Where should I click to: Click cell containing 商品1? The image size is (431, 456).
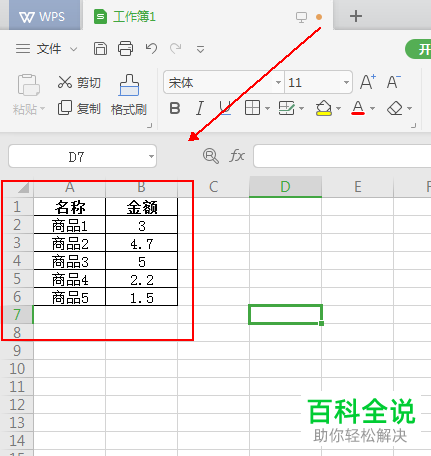tap(70, 225)
